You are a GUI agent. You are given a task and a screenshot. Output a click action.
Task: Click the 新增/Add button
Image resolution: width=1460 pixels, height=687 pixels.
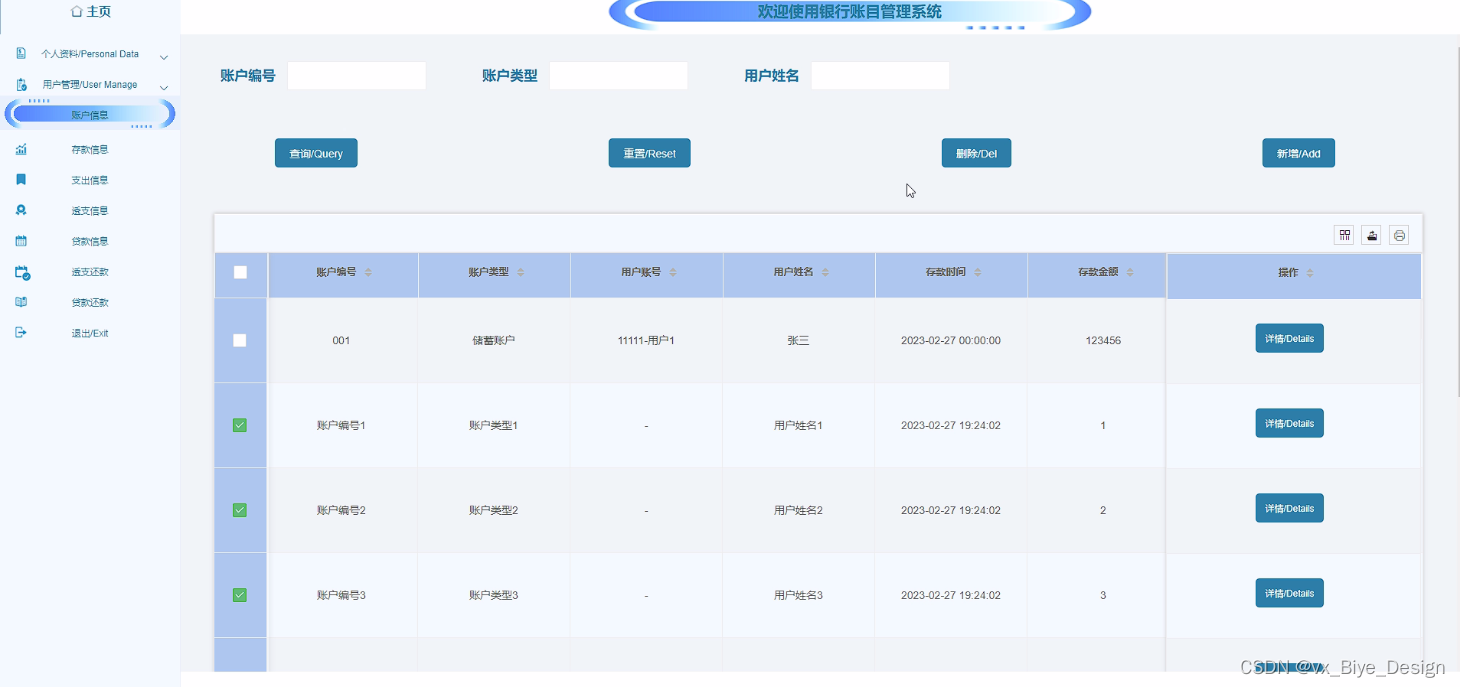1298,153
